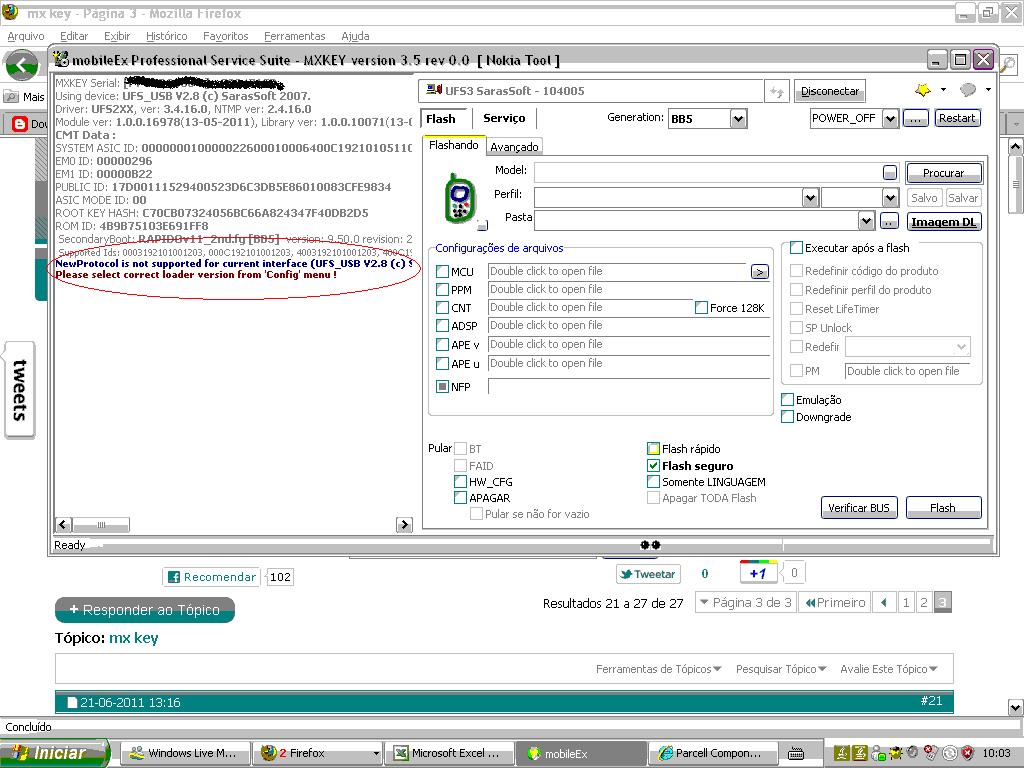Enable the CNT file checkbox
The image size is (1024, 768).
pyautogui.click(x=442, y=308)
